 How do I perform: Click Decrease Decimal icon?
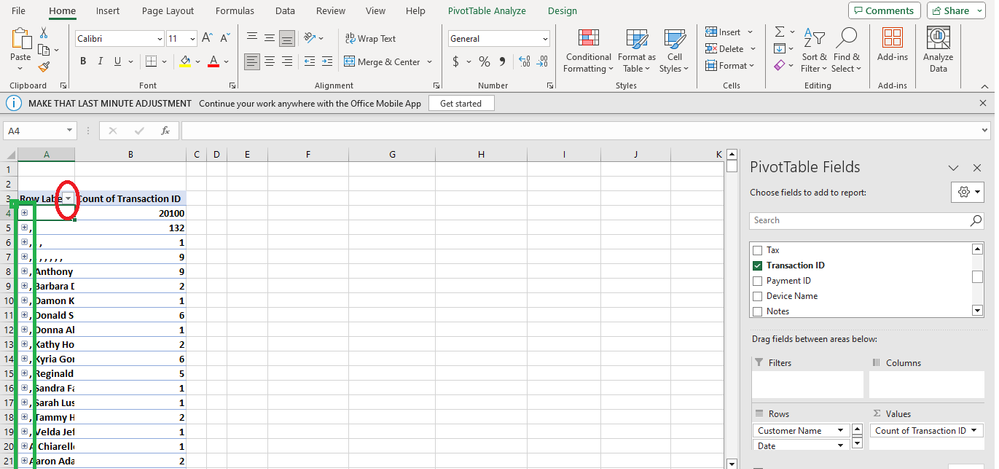(x=542, y=62)
